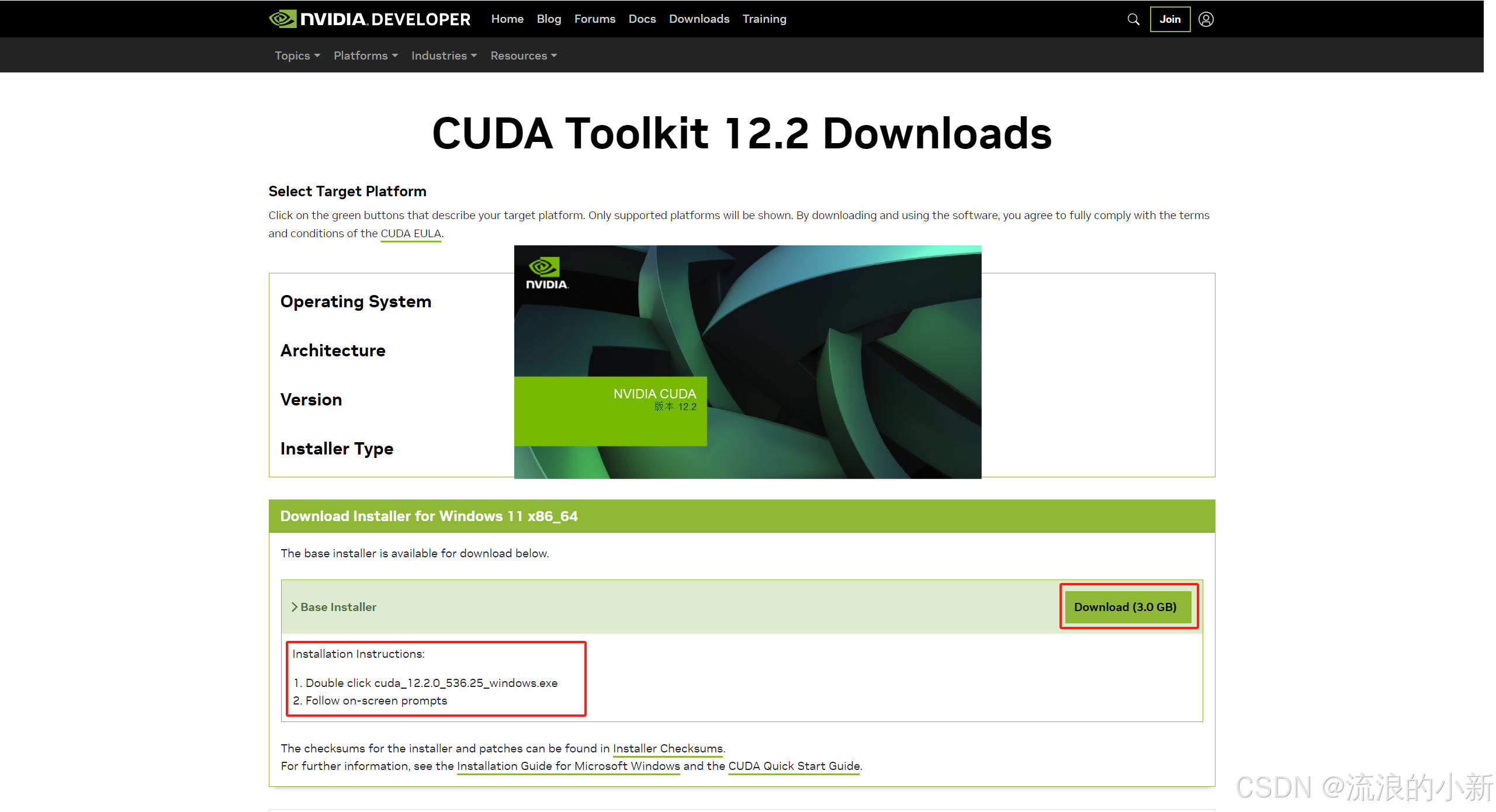This screenshot has width=1496, height=812.
Task: Open the Topics dropdown menu
Action: click(297, 55)
